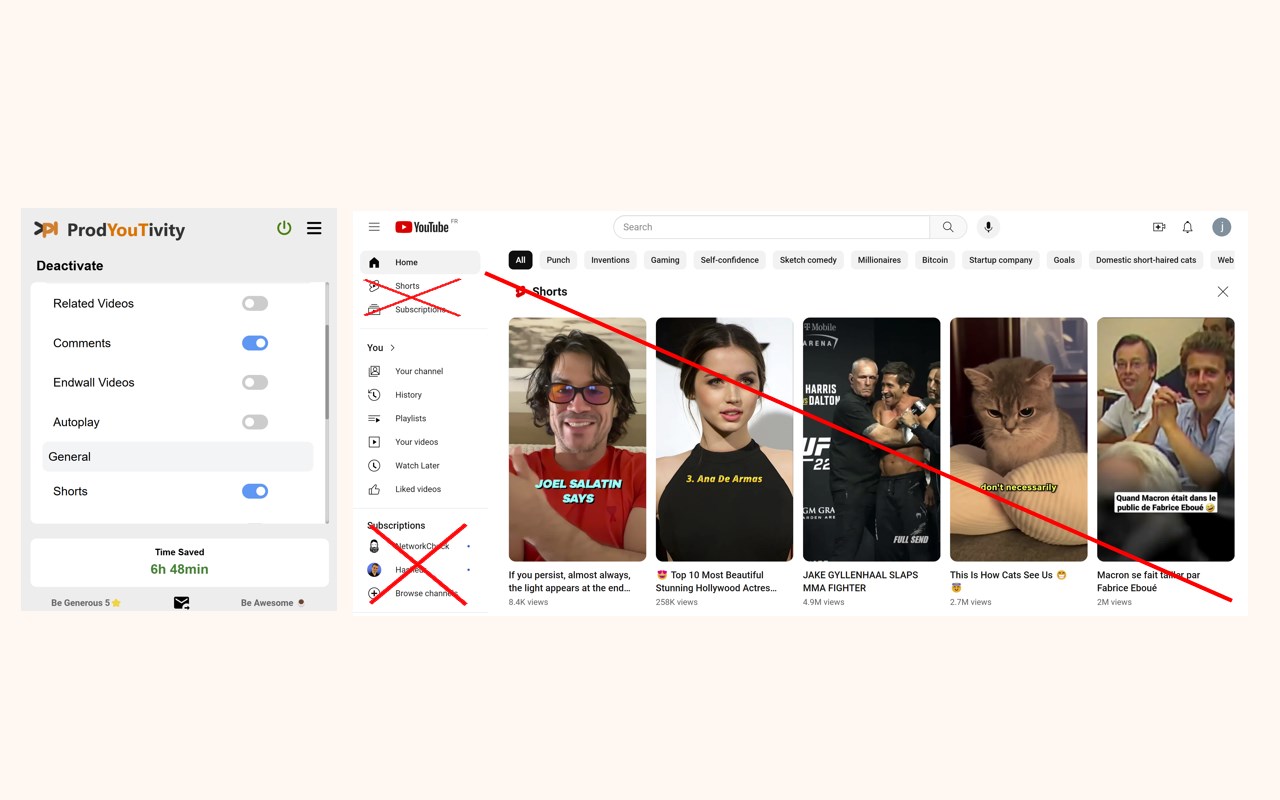This screenshot has width=1280, height=800.
Task: Click the popup settings list scrollbar
Action: 327,372
